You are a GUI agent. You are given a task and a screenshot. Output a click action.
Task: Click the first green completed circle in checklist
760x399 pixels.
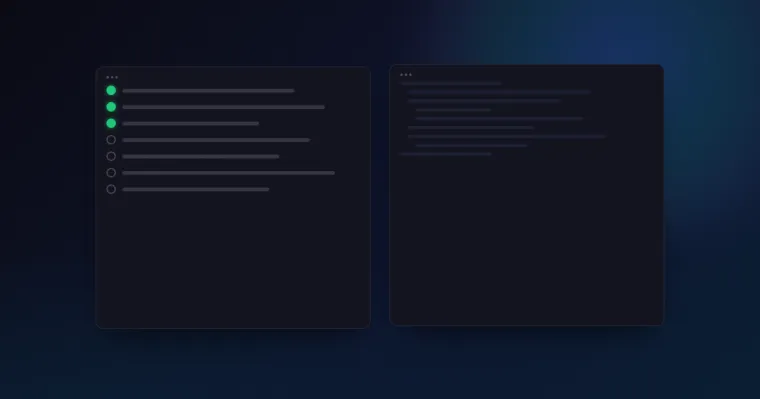click(x=111, y=91)
